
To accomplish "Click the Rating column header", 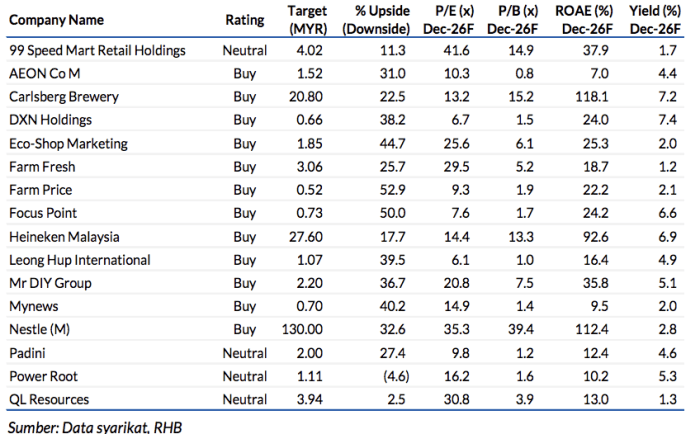I will [245, 20].
